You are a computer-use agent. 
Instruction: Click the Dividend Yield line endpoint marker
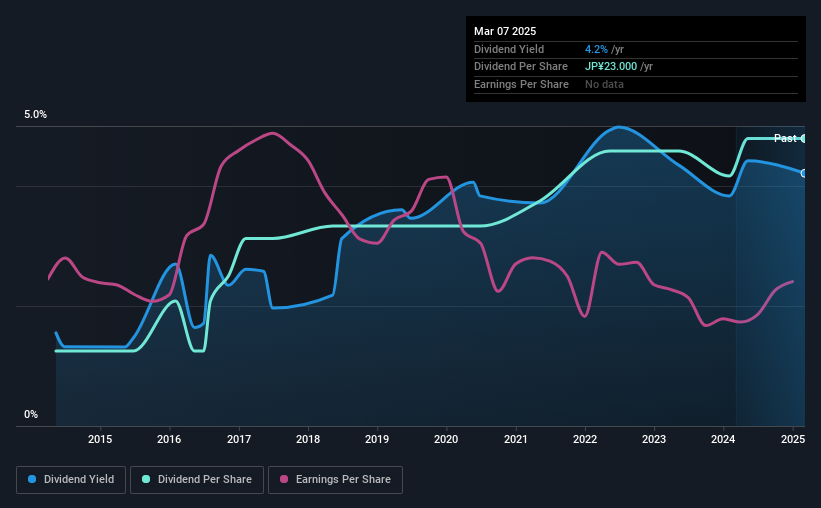(804, 173)
